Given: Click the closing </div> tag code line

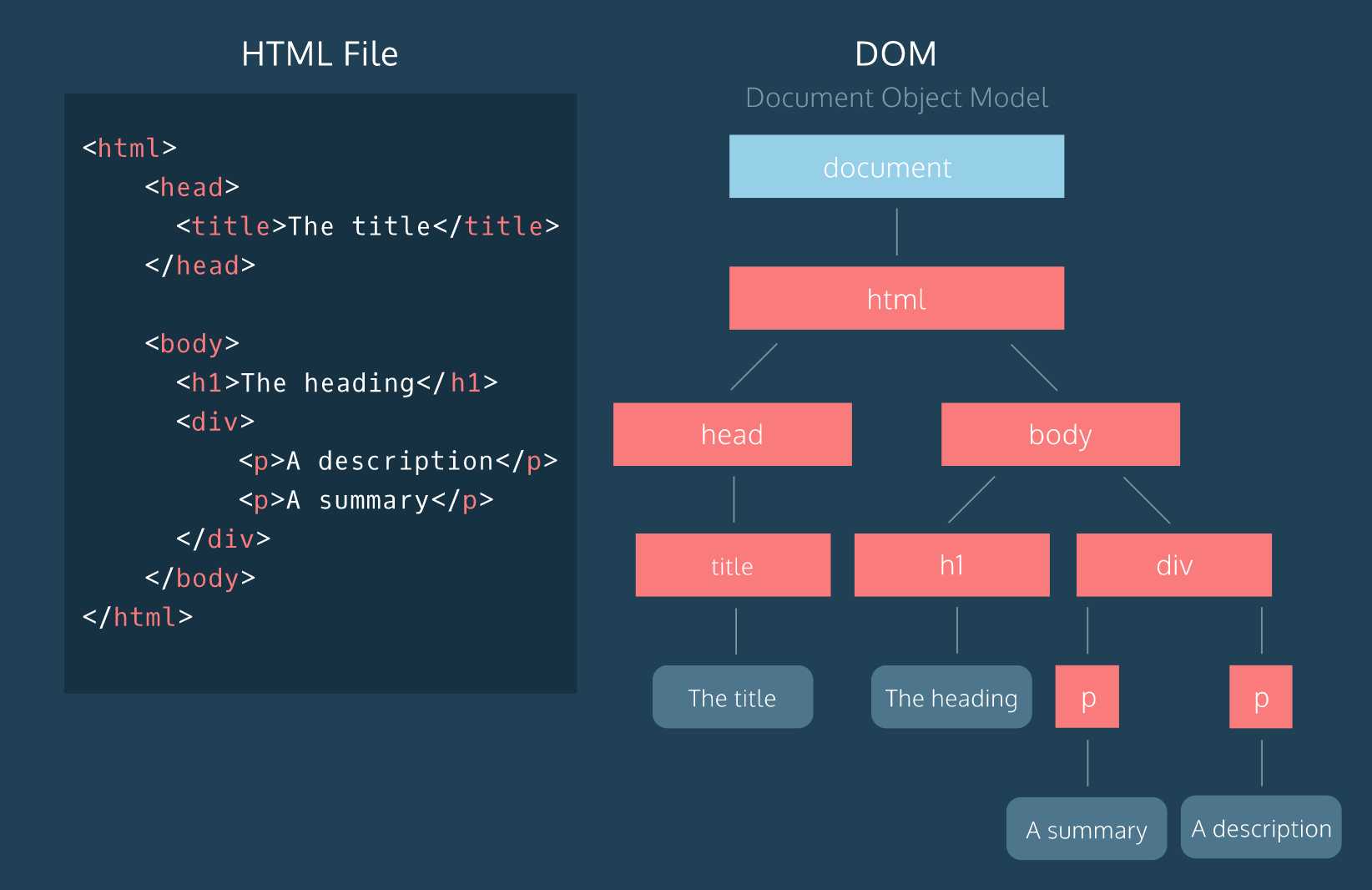Looking at the screenshot, I should (223, 539).
